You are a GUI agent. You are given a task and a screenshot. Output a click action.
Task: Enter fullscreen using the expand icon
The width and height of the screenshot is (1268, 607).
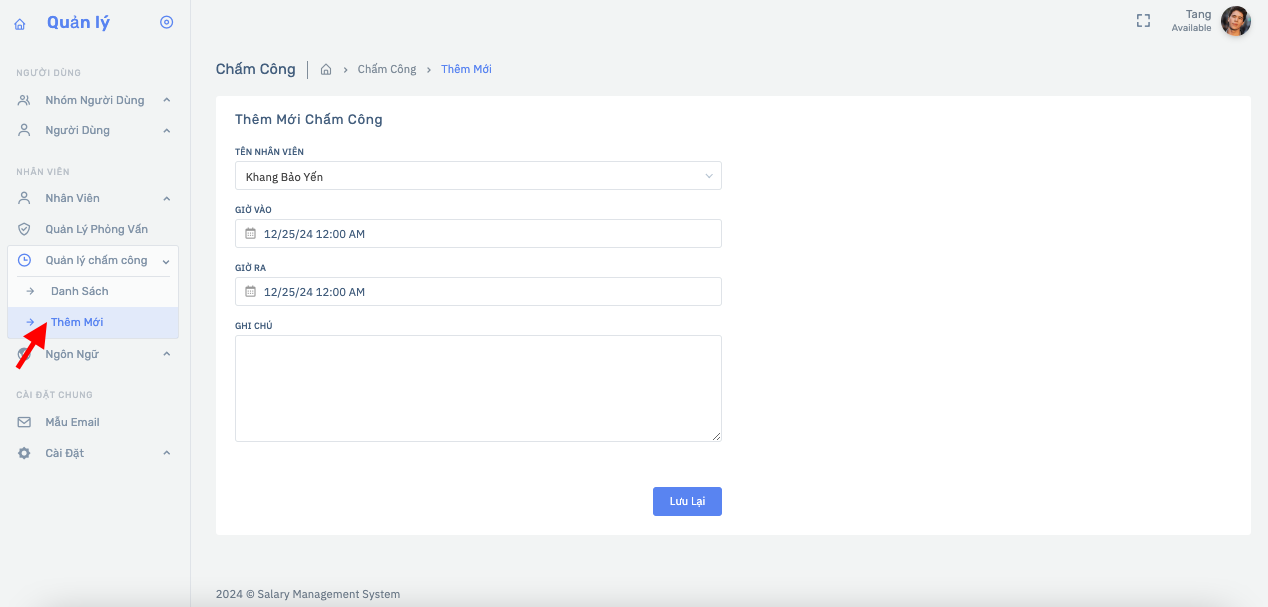[x=1143, y=21]
